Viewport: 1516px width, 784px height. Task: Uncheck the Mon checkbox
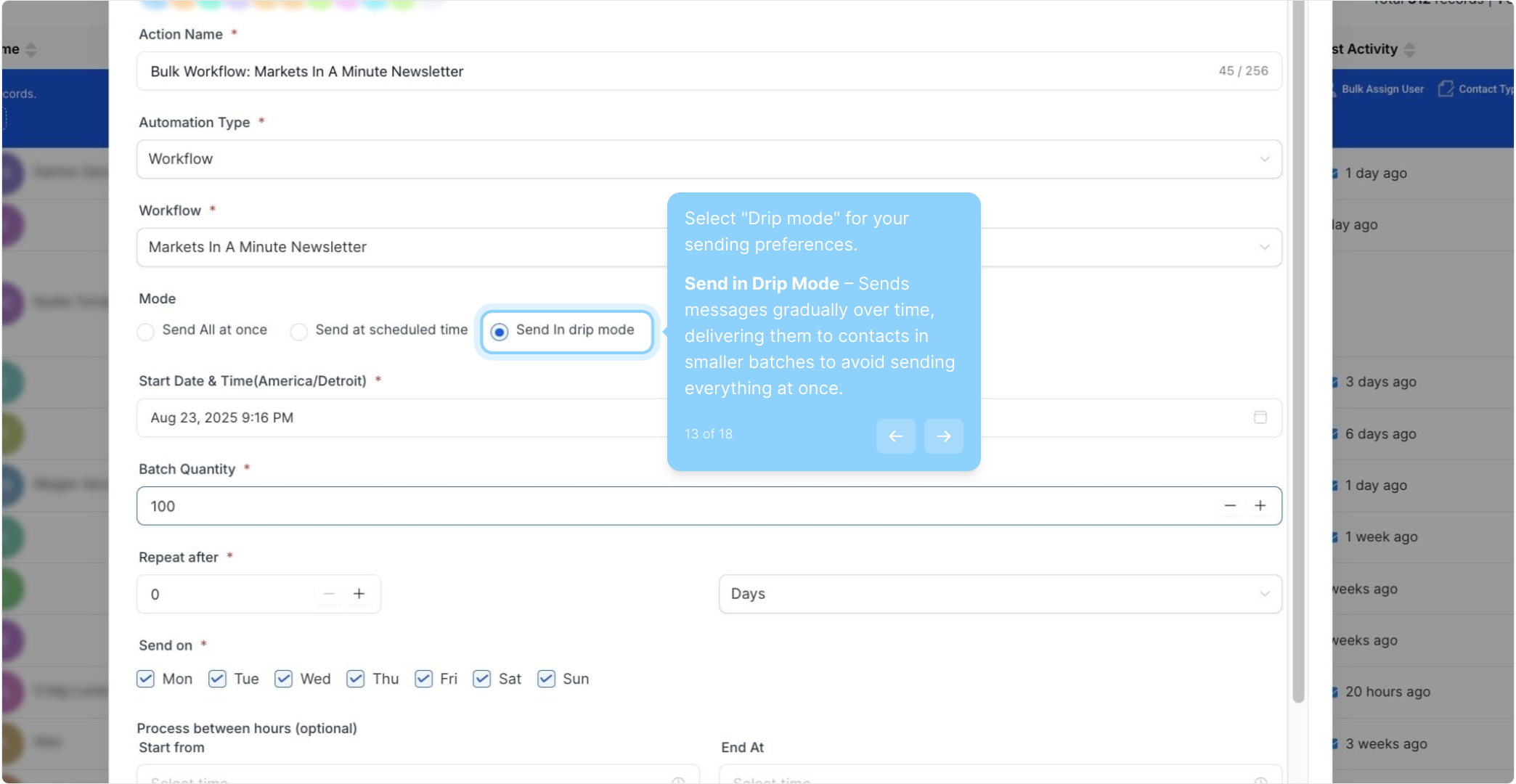point(146,679)
